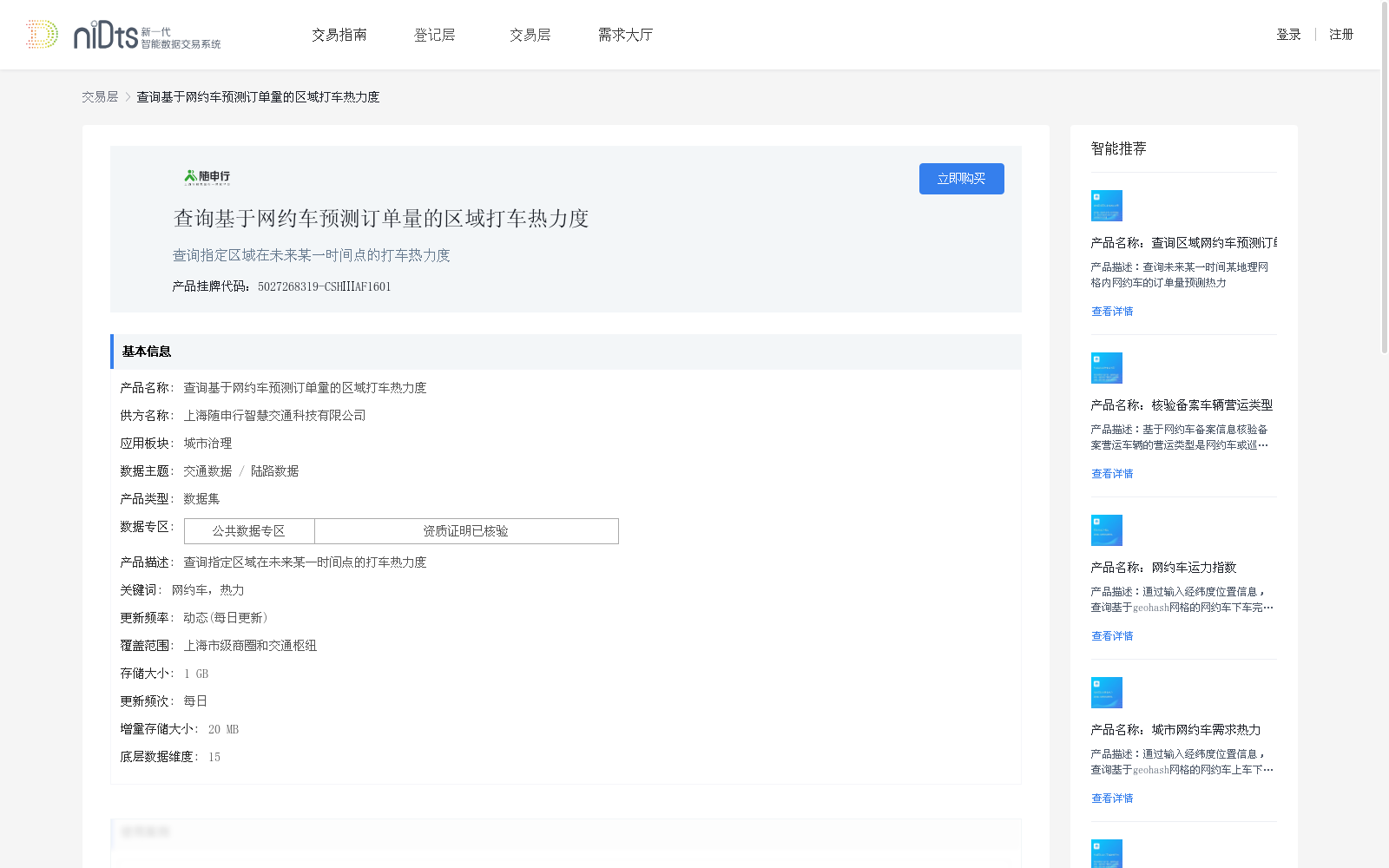Open the 登记层 navigation item

435,35
